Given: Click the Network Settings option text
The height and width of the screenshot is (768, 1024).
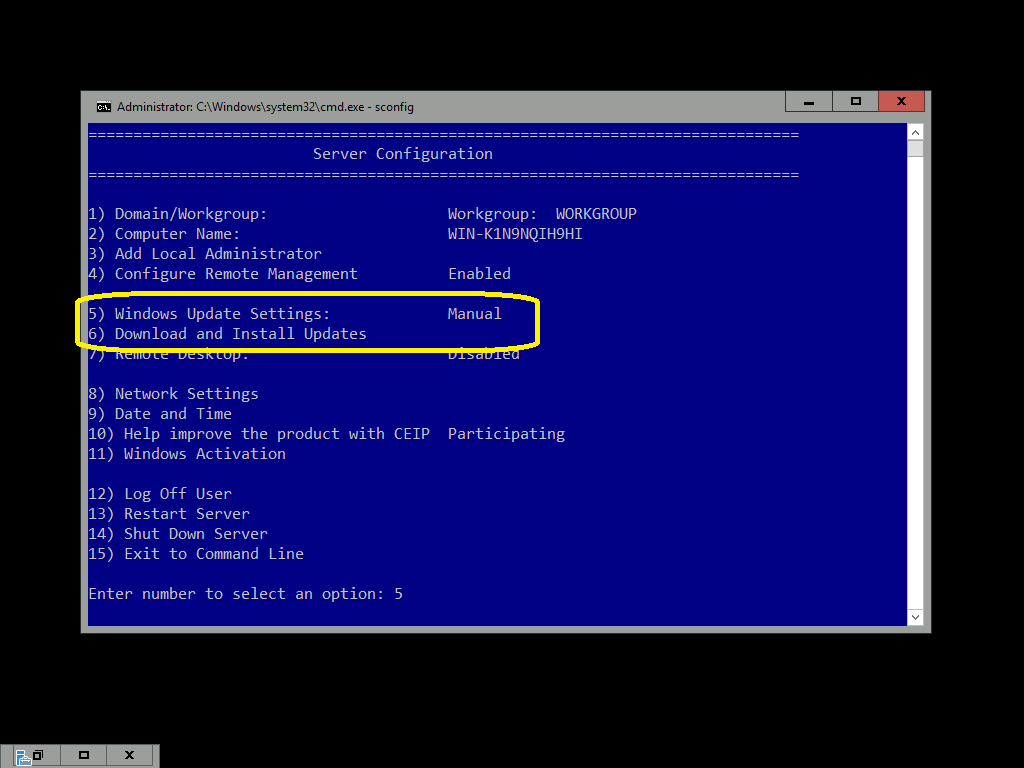Looking at the screenshot, I should [x=186, y=394].
